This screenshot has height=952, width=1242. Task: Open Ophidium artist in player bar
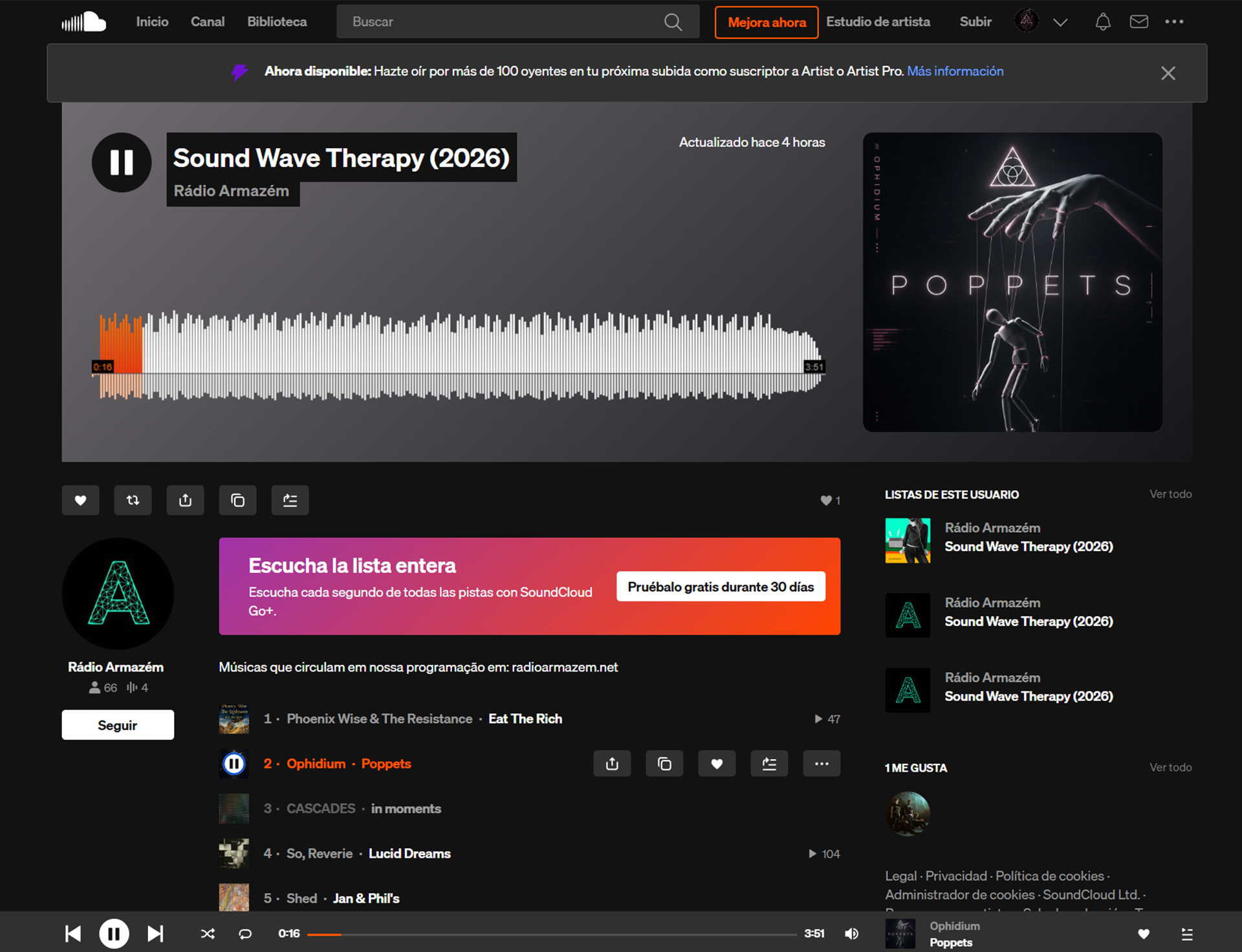[955, 926]
